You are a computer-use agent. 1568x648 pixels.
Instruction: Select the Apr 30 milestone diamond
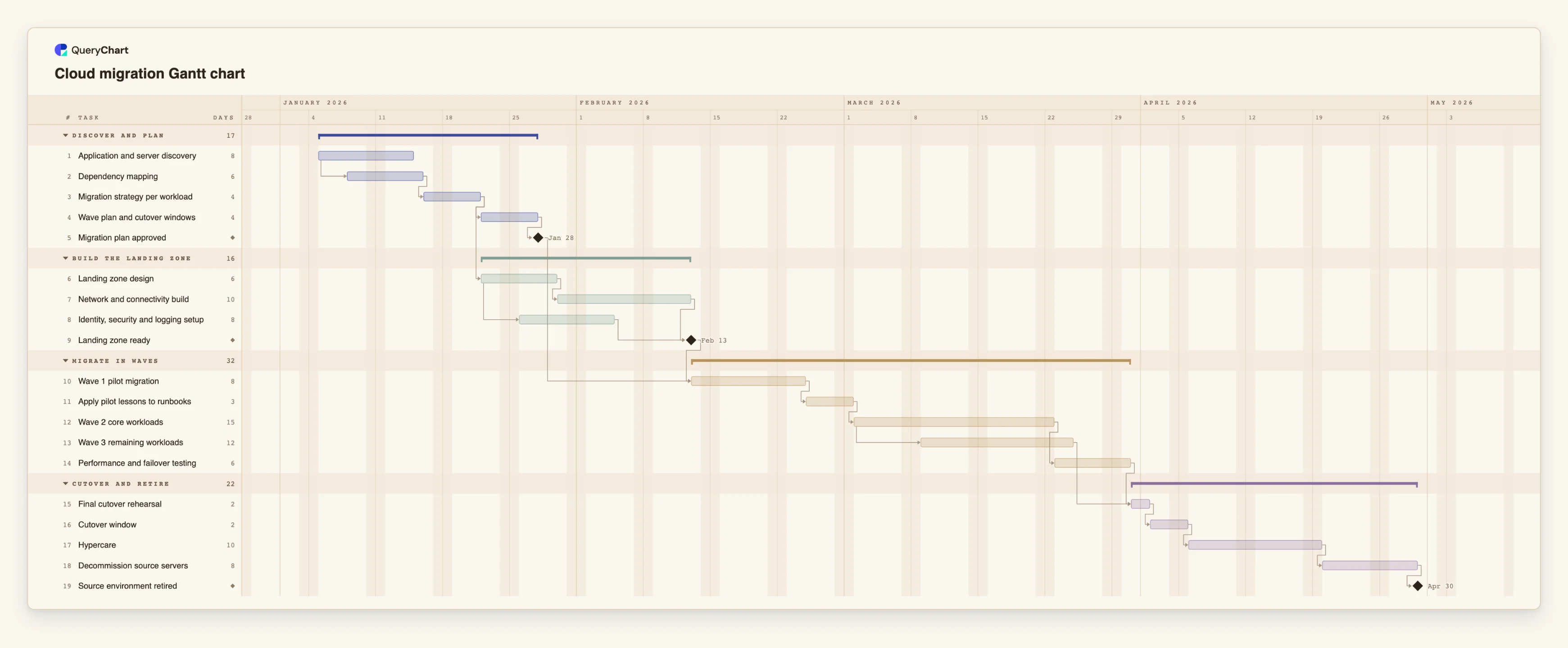click(1418, 586)
